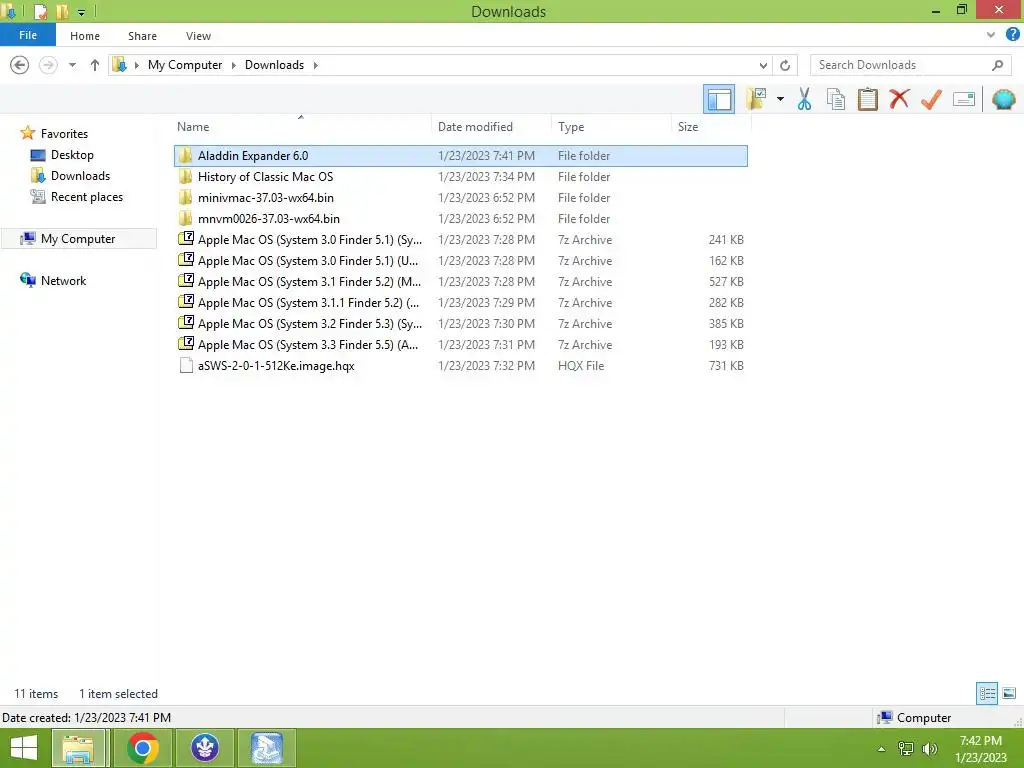This screenshot has height=768, width=1024.
Task: Open the Windows Start button
Action: coord(24,748)
